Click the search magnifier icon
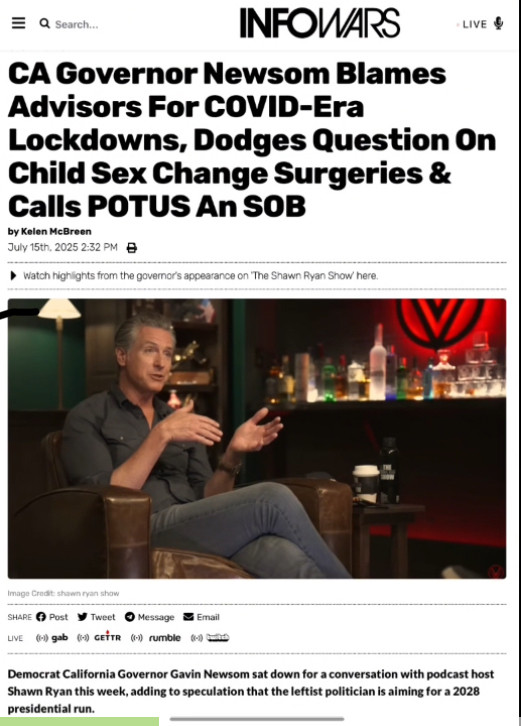521x726 pixels. 44,23
